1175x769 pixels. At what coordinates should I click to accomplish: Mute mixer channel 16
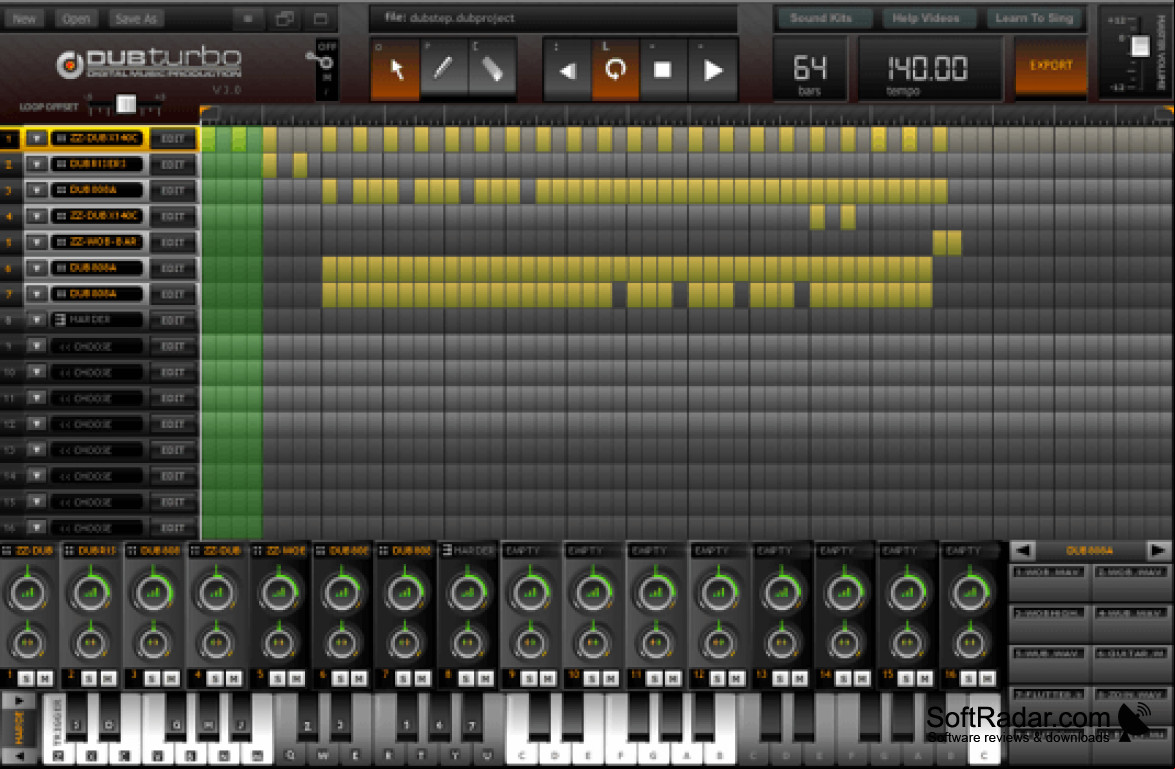(x=988, y=678)
